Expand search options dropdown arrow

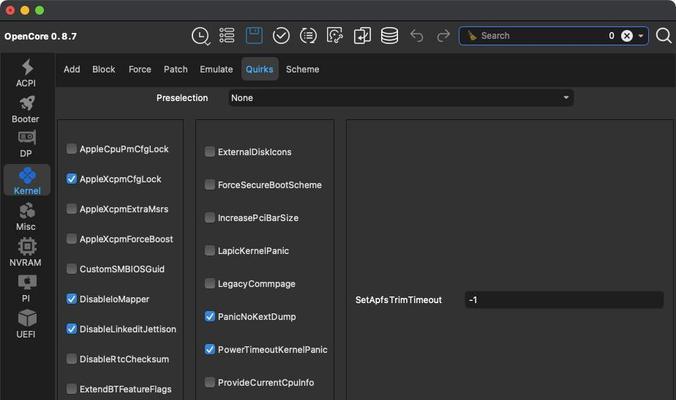[641, 36]
